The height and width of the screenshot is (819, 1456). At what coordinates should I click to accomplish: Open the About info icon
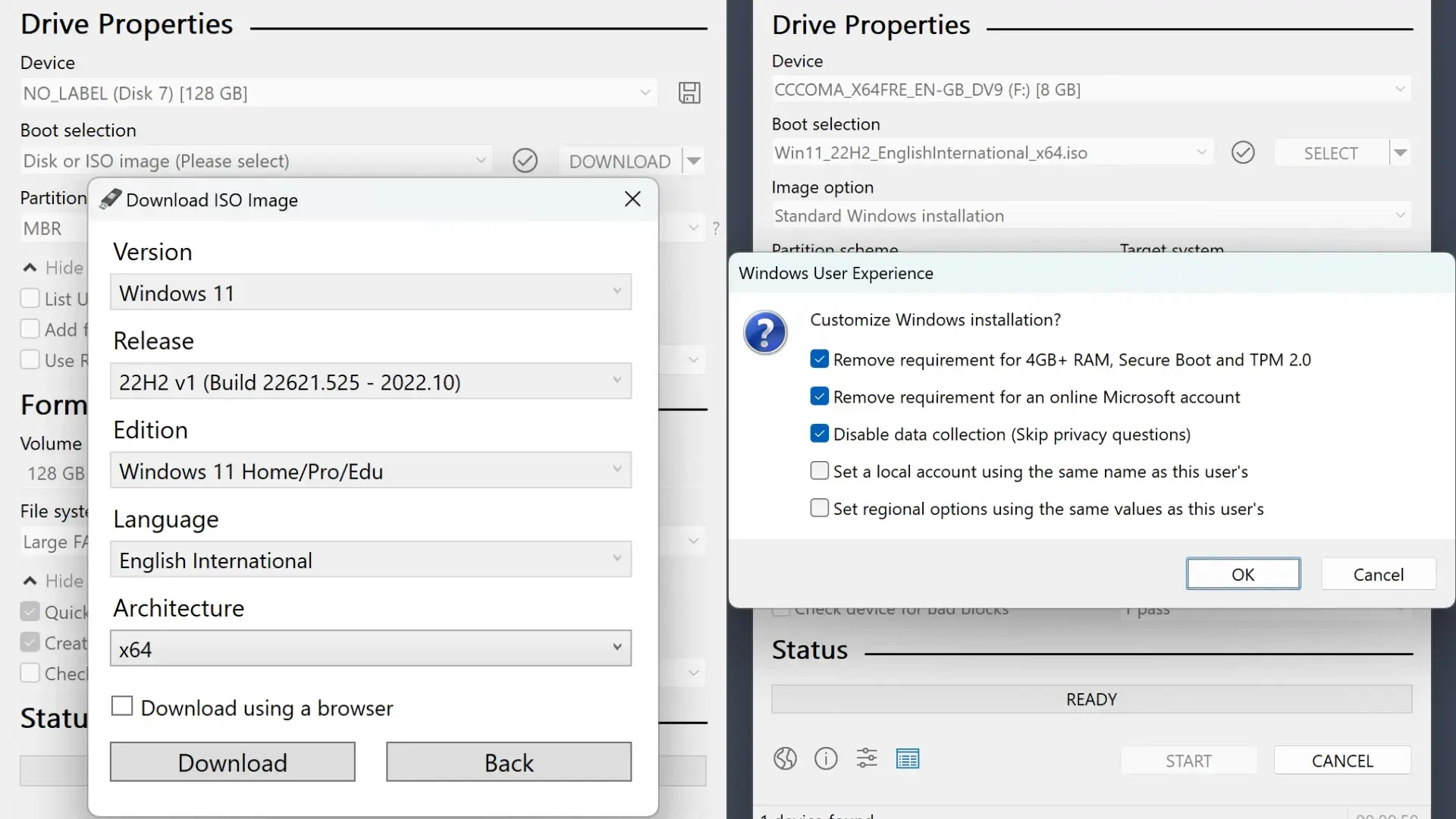point(826,758)
